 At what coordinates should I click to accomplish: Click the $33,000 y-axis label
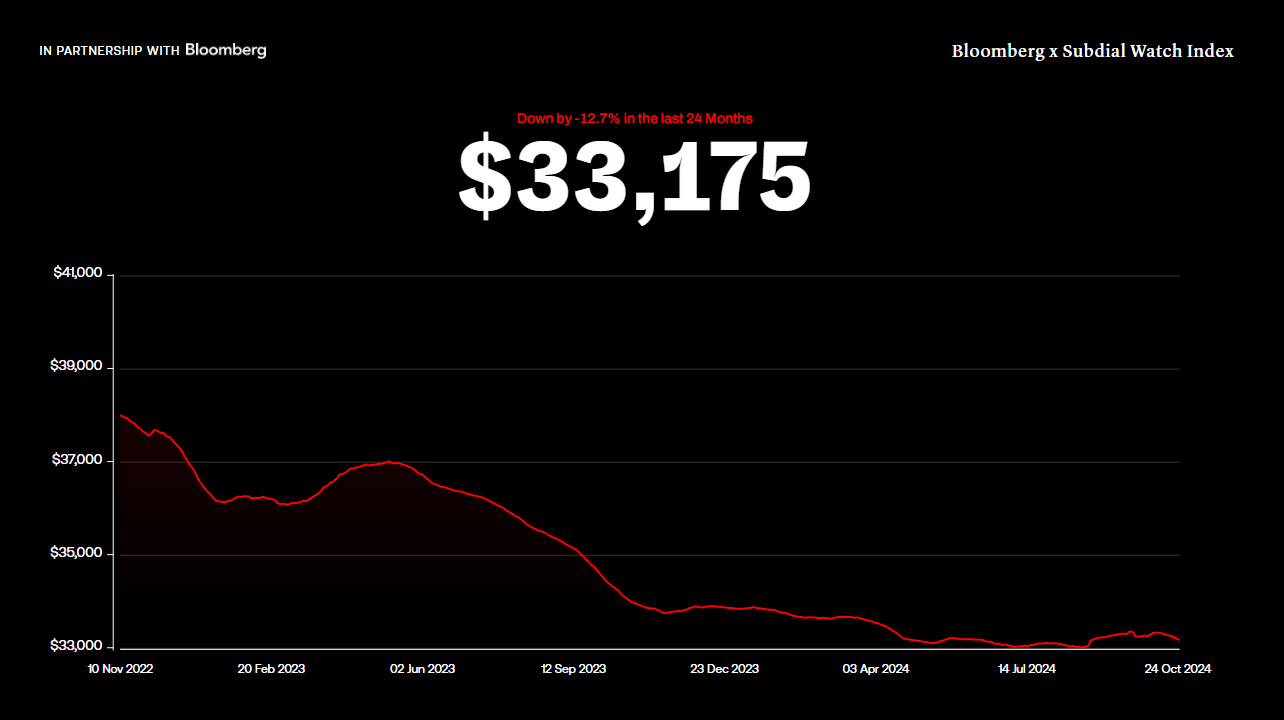click(76, 646)
